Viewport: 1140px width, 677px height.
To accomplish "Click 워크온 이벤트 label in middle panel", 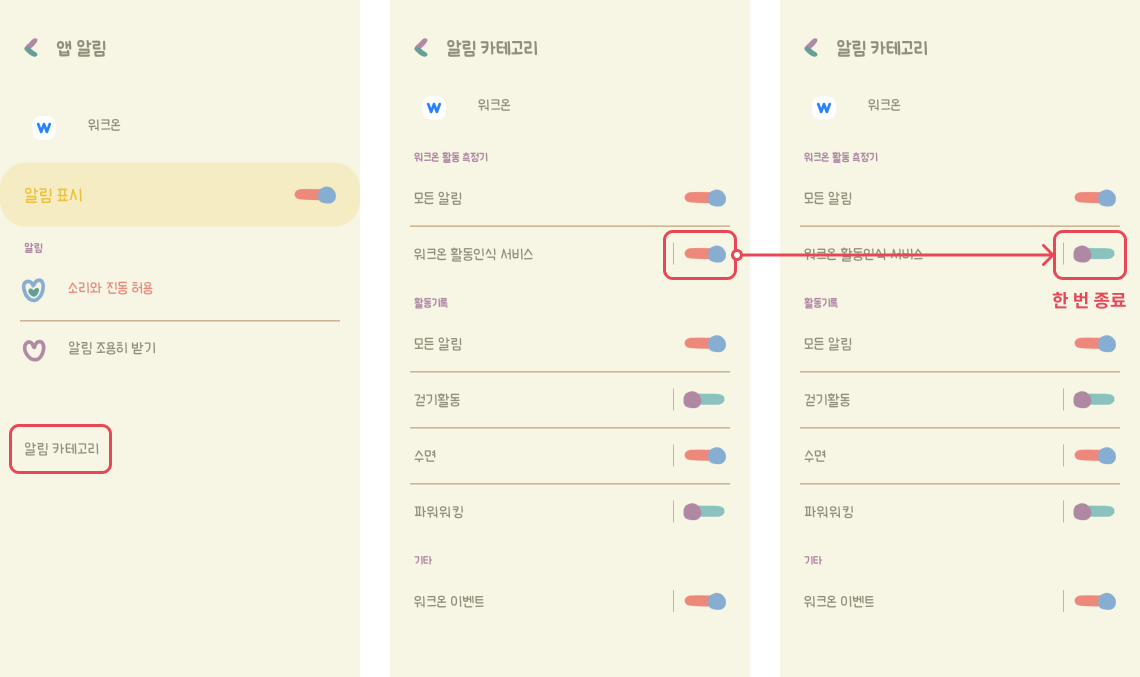I will [x=449, y=601].
